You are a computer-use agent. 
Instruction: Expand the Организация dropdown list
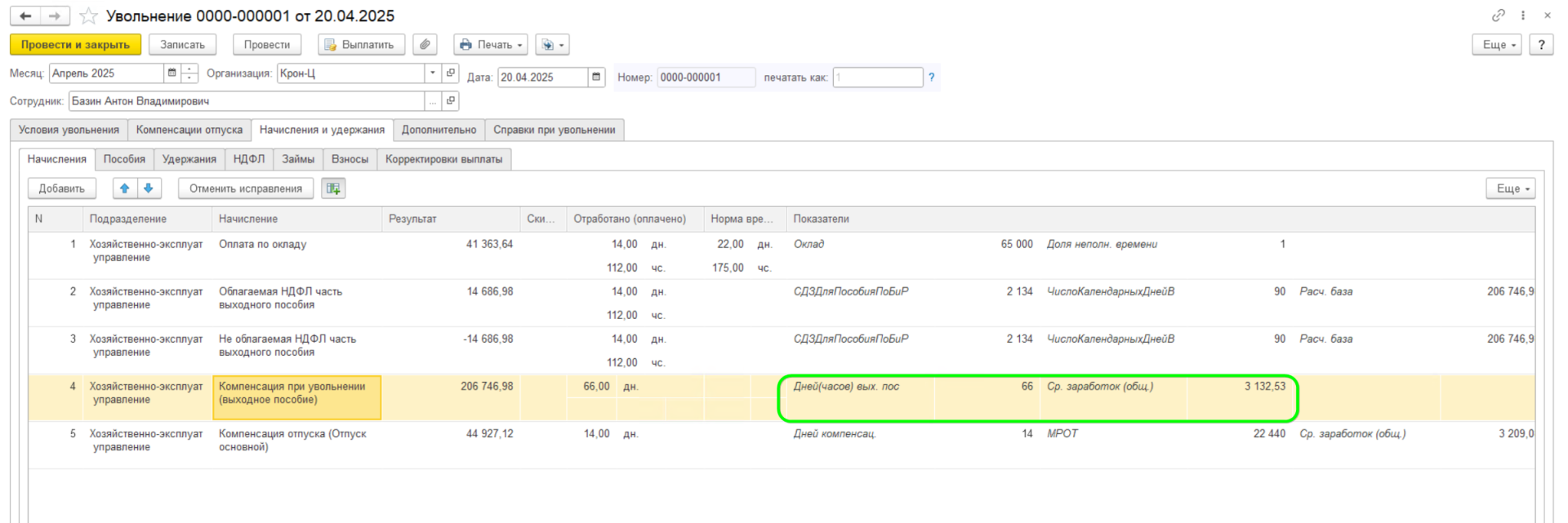point(432,73)
